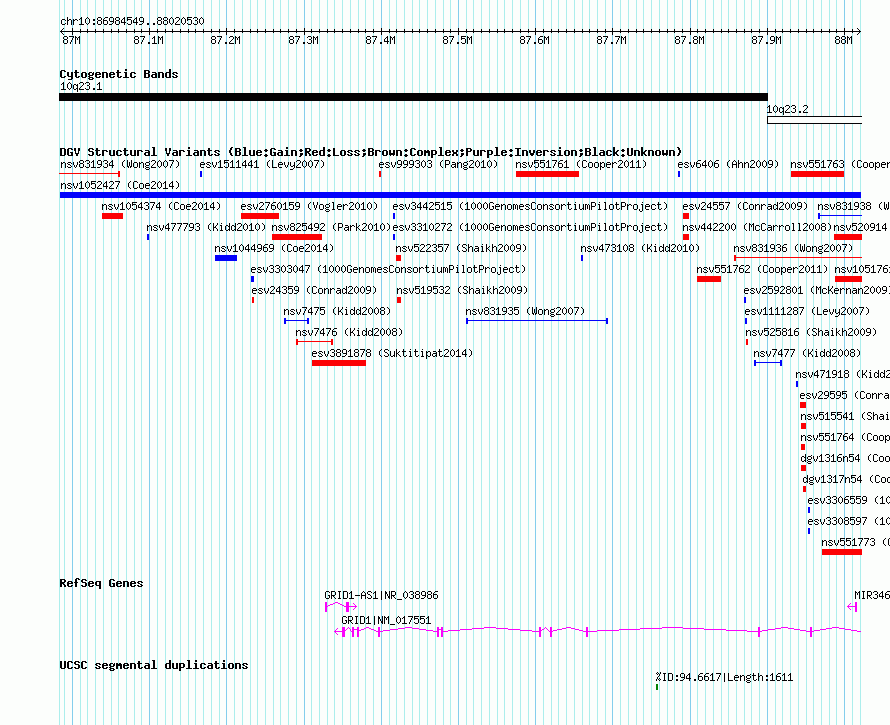Viewport: 890px width, 725px height.
Task: Click the RefSeq Genes track title
Action: 101,583
